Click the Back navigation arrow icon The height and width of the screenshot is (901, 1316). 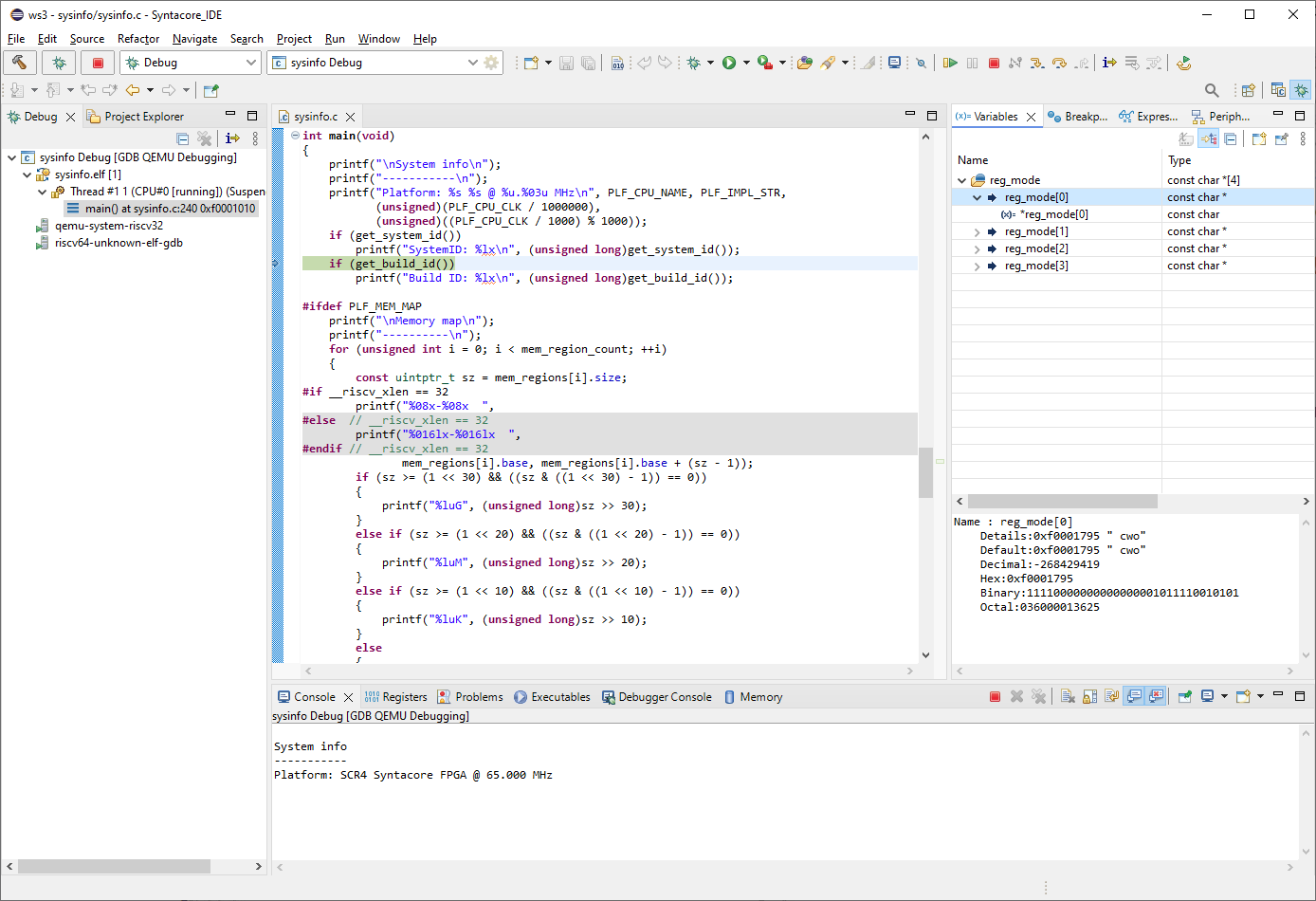tap(133, 90)
